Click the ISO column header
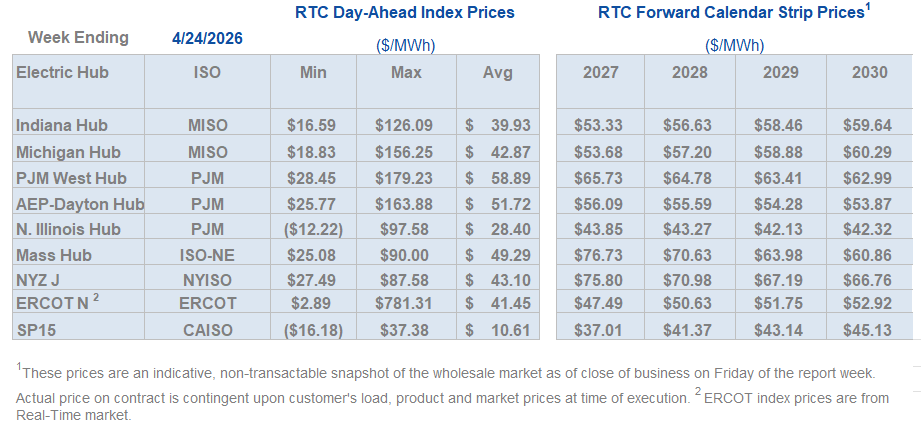 [x=207, y=72]
